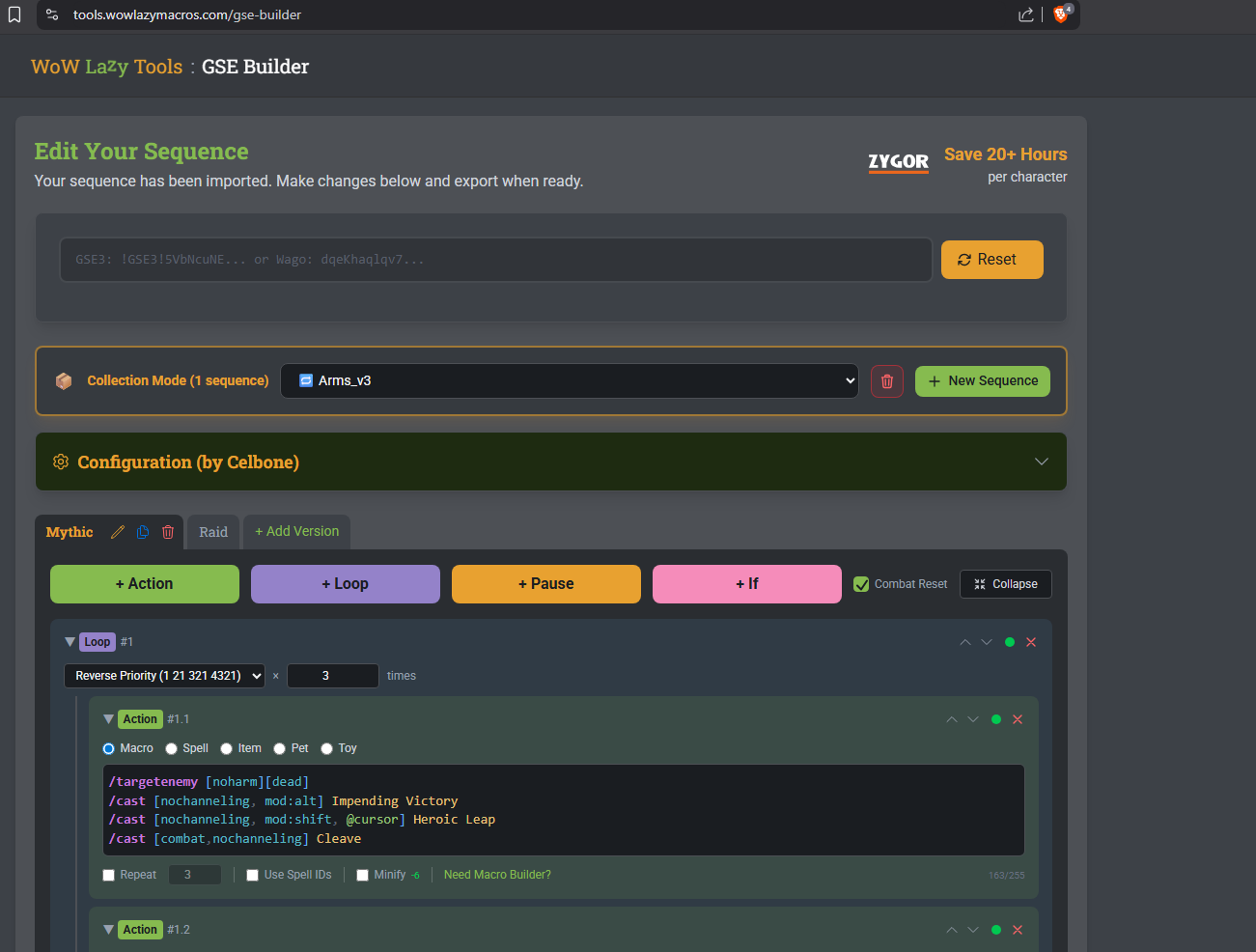Click the + Add Version tab
The width and height of the screenshot is (1256, 952).
297,532
